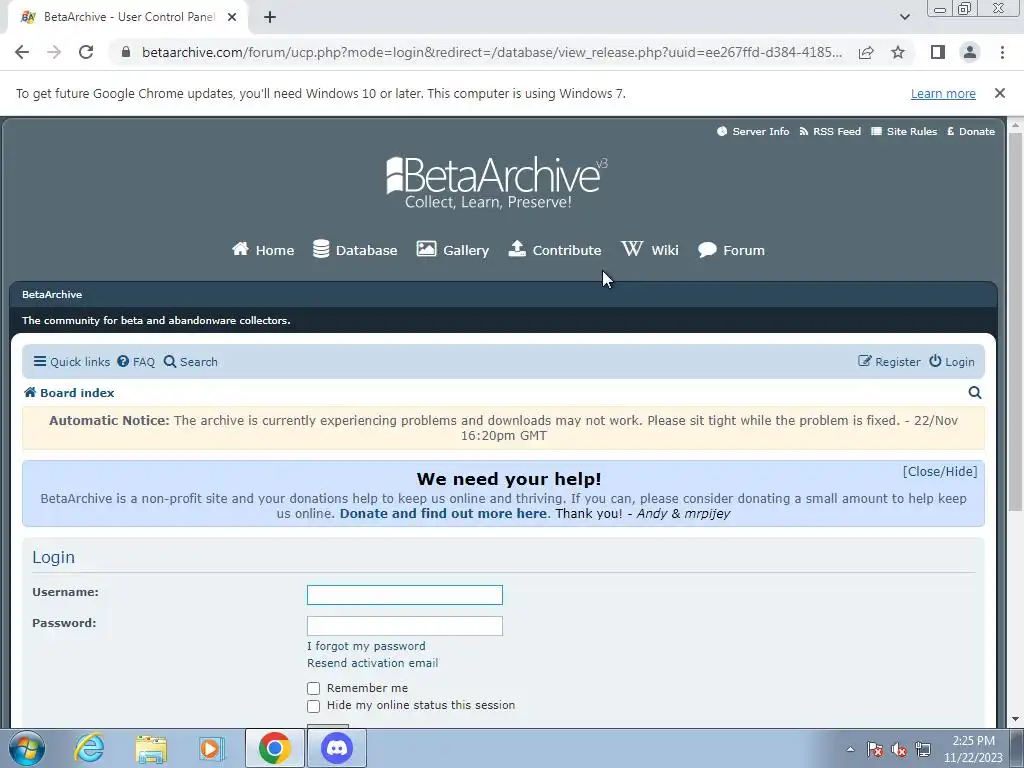Expand the tab search chevron
Screen dimensions: 1024x768
[904, 17]
